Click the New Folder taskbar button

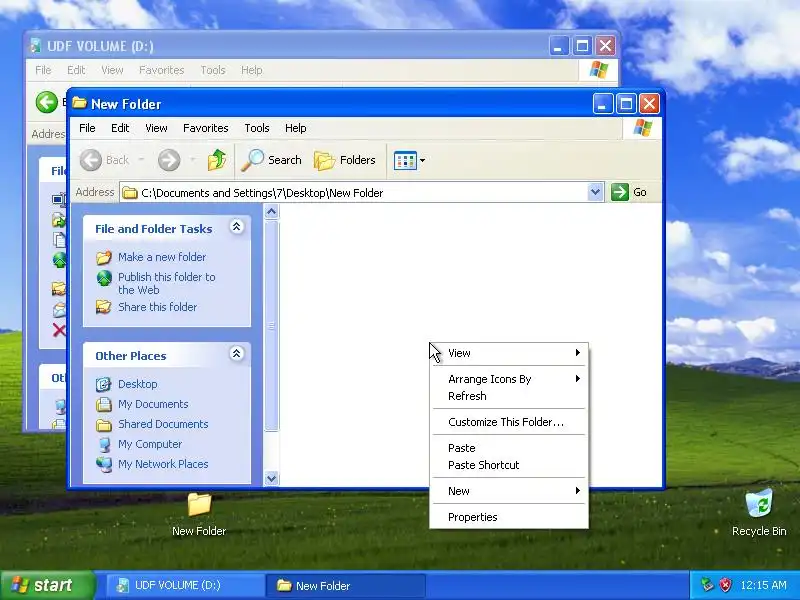(x=346, y=585)
